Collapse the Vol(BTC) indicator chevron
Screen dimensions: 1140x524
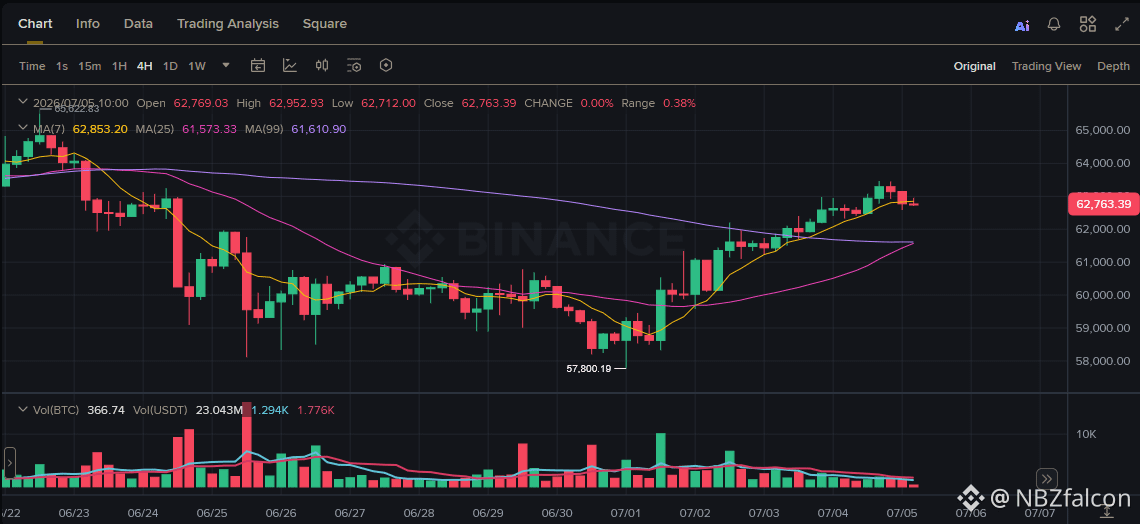22,410
